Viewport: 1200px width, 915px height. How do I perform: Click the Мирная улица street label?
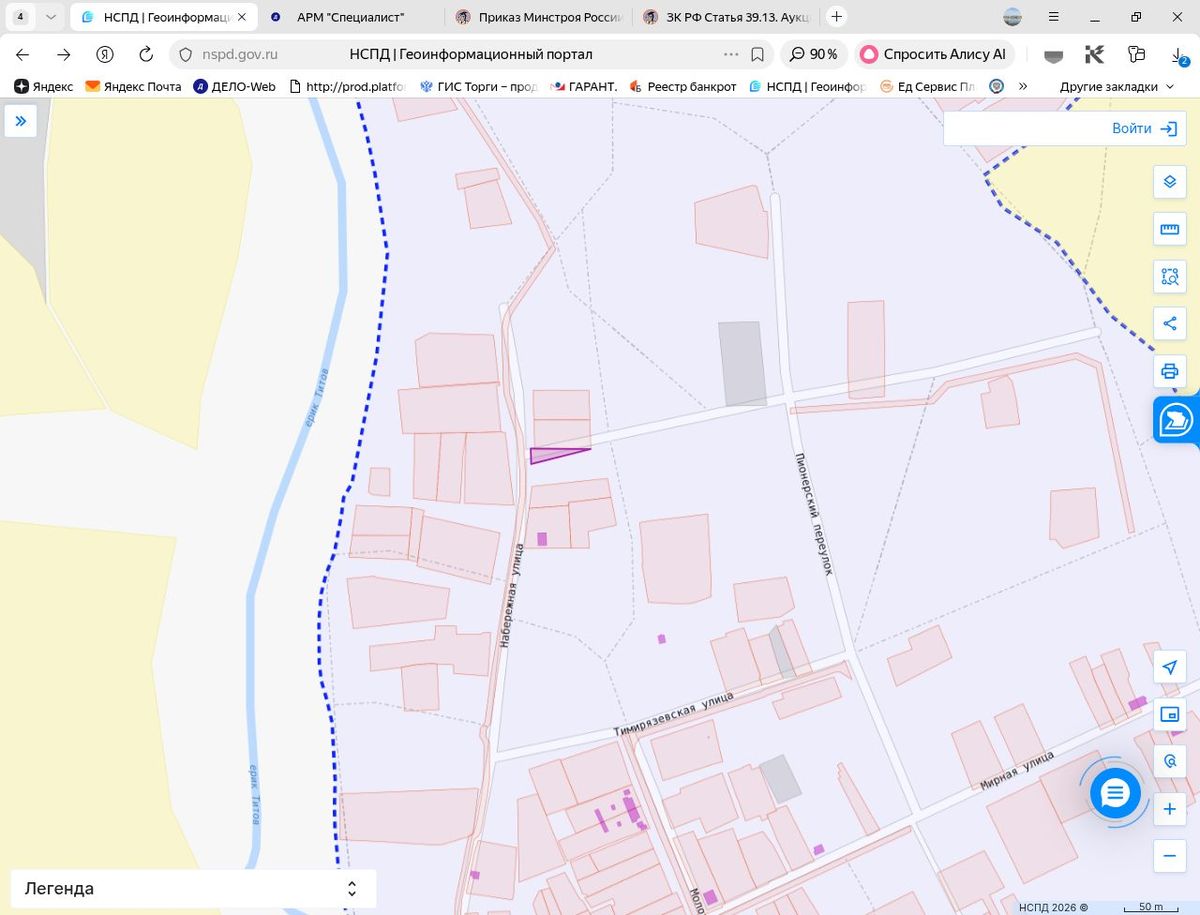pyautogui.click(x=1017, y=771)
